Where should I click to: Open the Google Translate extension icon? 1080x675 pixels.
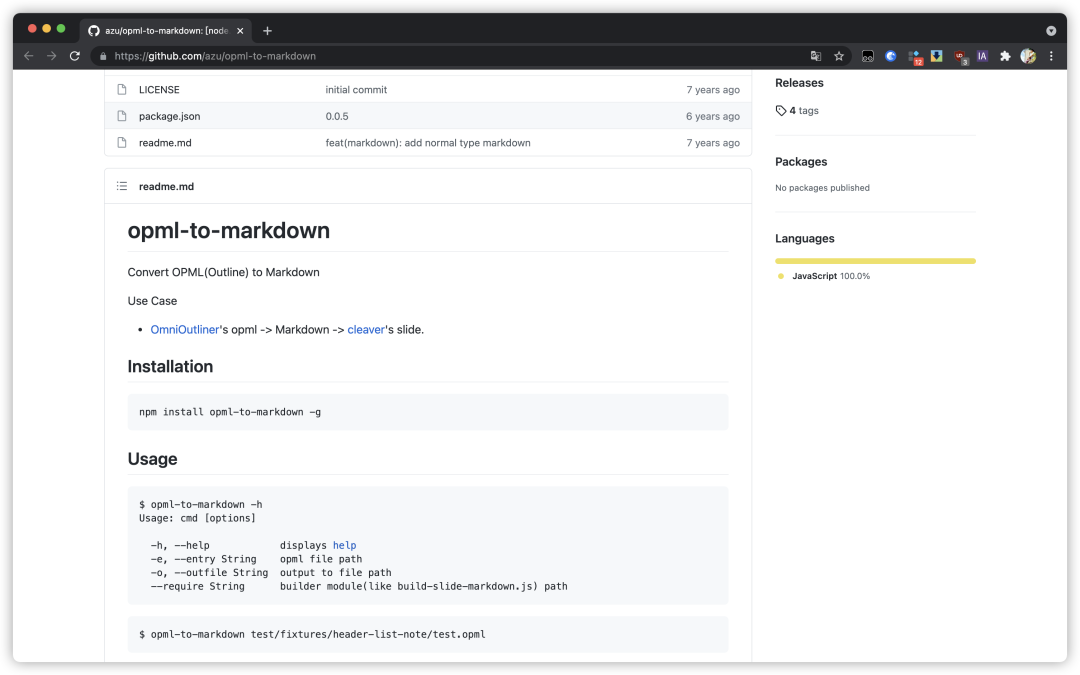point(815,56)
